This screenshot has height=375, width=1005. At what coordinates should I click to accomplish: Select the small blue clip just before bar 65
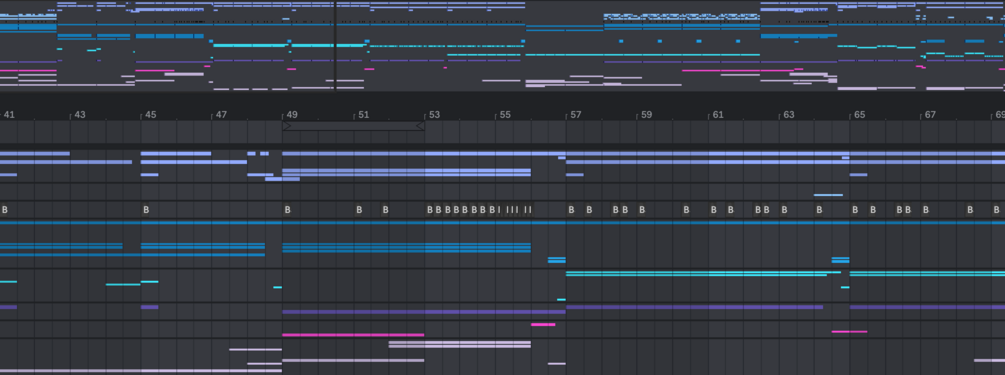pyautogui.click(x=840, y=260)
